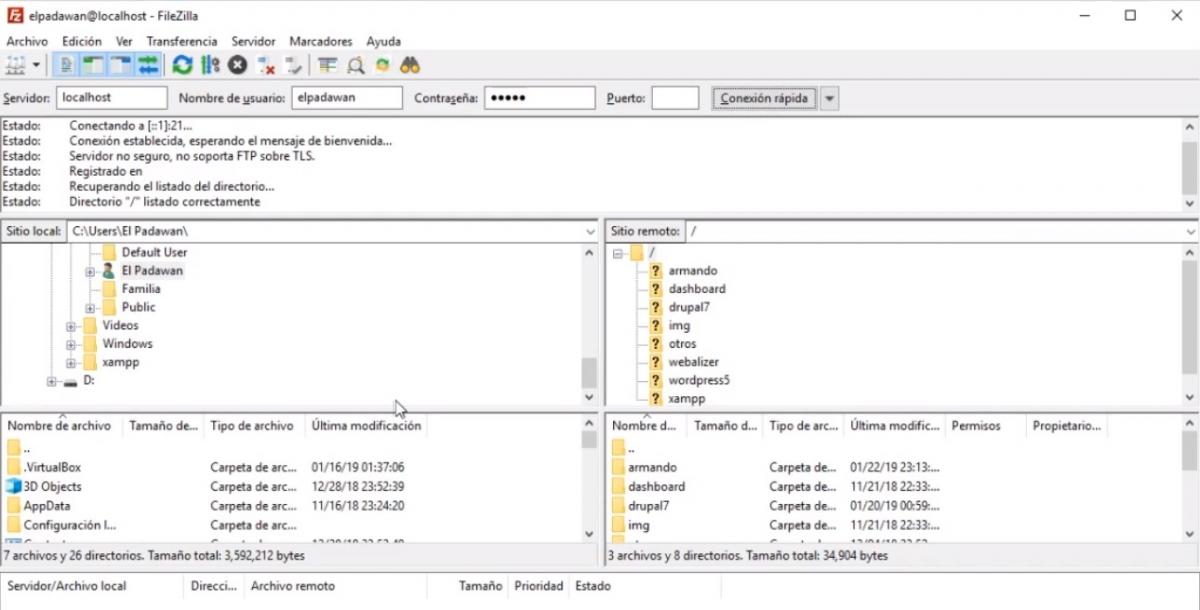Focus the Contraseña password field

tap(540, 98)
